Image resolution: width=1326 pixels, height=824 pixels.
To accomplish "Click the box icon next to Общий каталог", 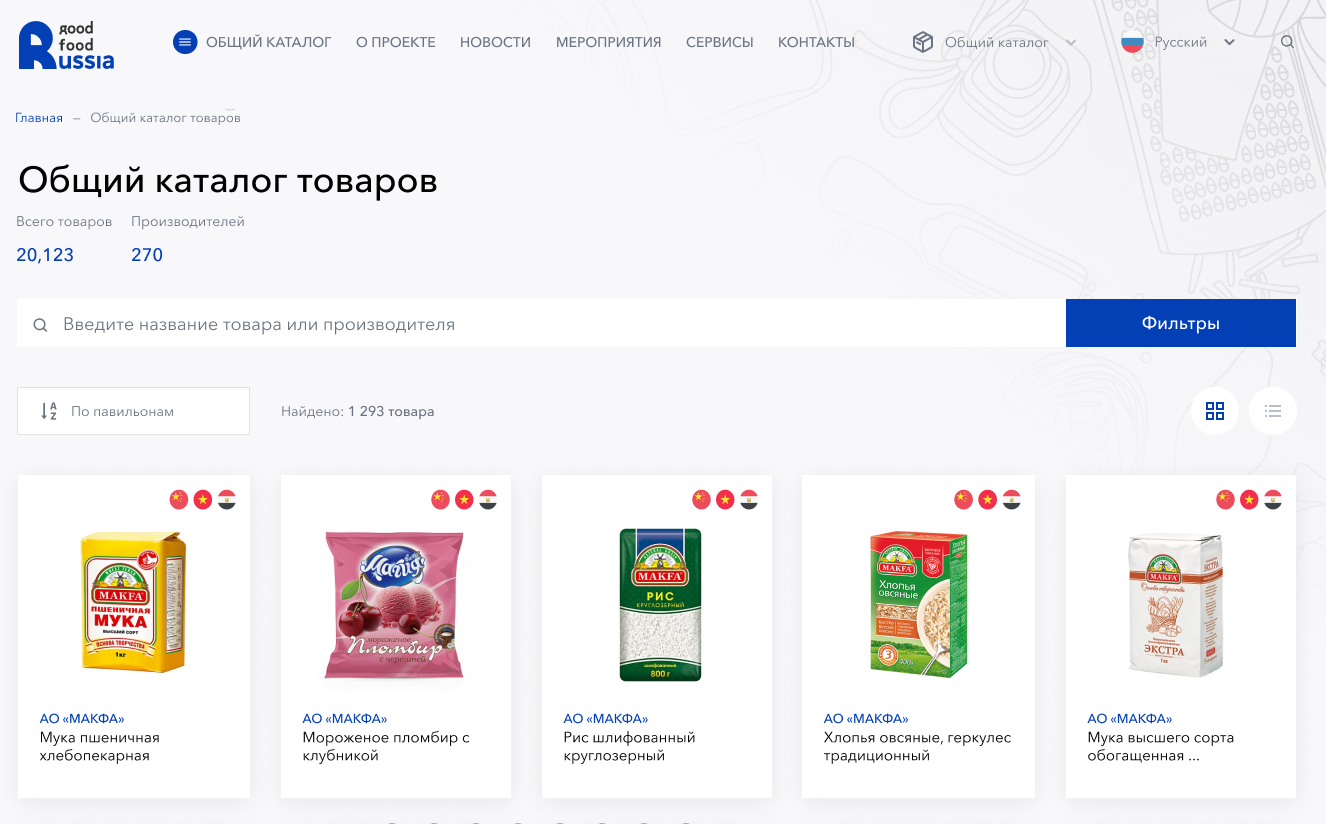I will tap(922, 42).
